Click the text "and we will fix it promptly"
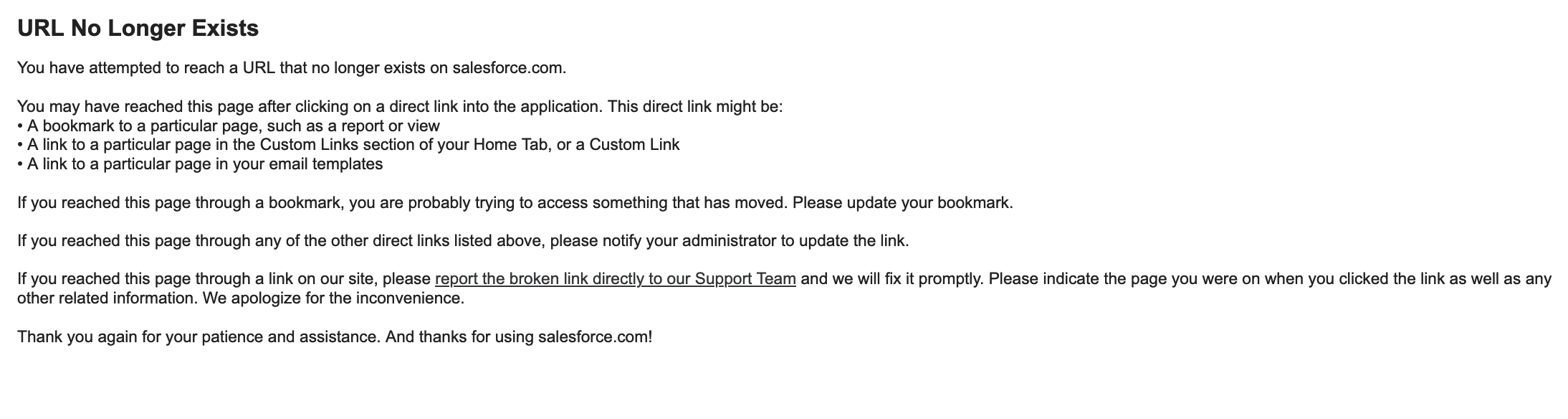This screenshot has height=419, width=1568. coord(891,278)
